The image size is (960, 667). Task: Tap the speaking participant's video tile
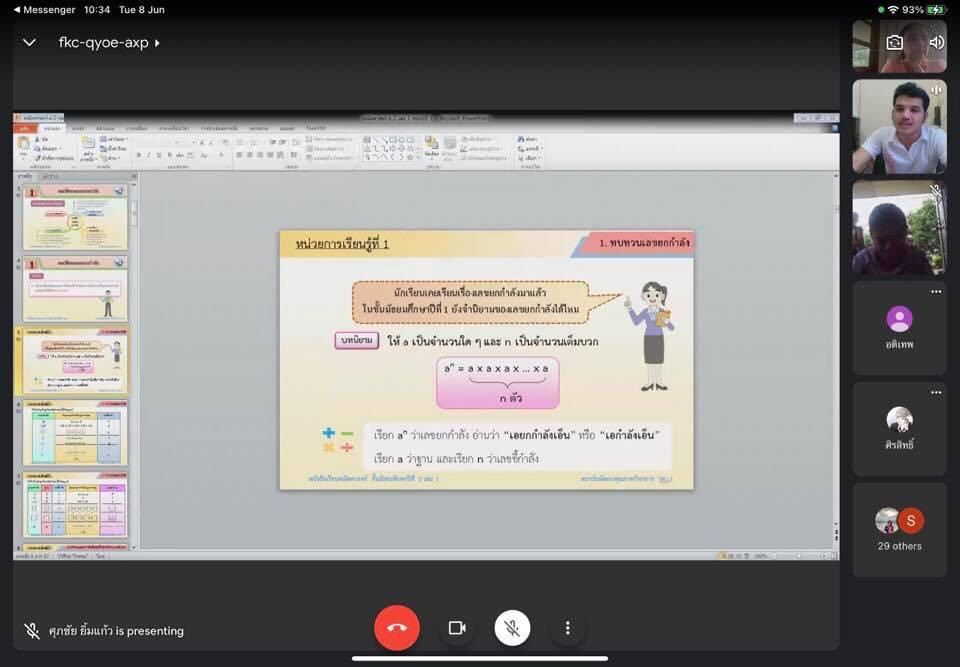(899, 127)
